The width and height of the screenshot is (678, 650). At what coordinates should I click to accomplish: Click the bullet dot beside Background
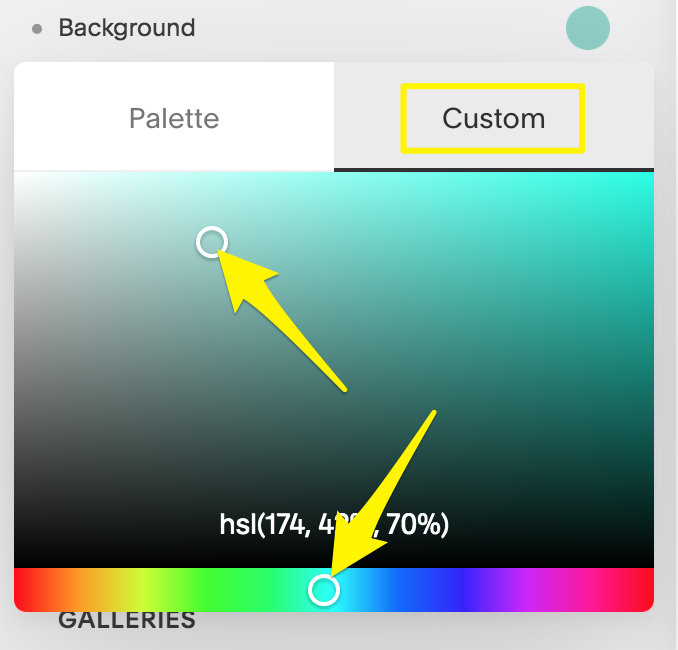(37, 29)
